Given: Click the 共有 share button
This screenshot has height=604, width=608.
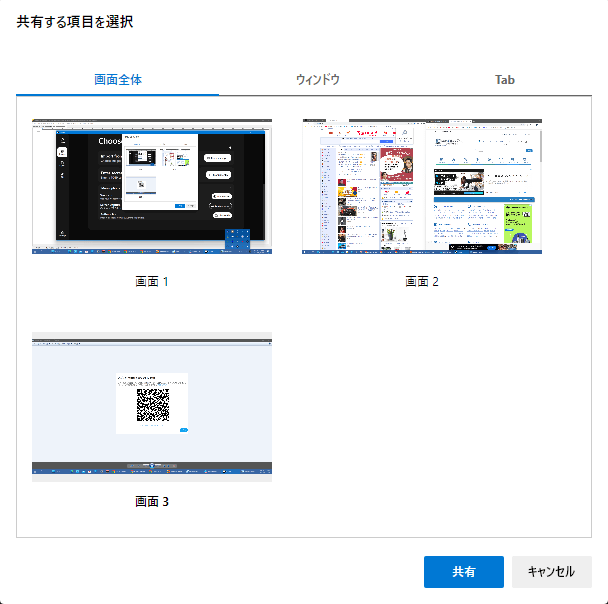Looking at the screenshot, I should coord(464,571).
